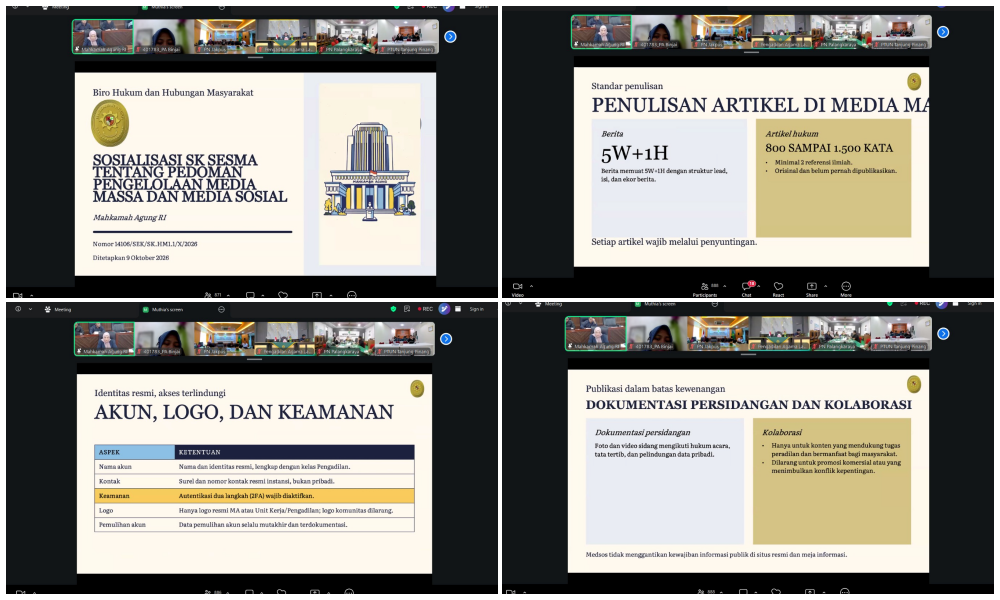Click Biro Hukum dan Hubungan Masyarakat text
The height and width of the screenshot is (600, 1000).
click(173, 92)
